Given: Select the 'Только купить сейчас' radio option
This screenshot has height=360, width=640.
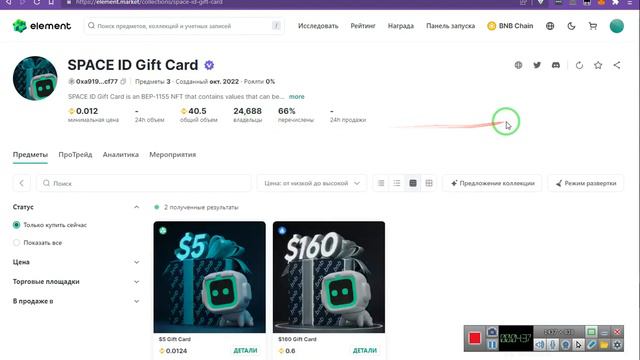Looking at the screenshot, I should pyautogui.click(x=16, y=225).
